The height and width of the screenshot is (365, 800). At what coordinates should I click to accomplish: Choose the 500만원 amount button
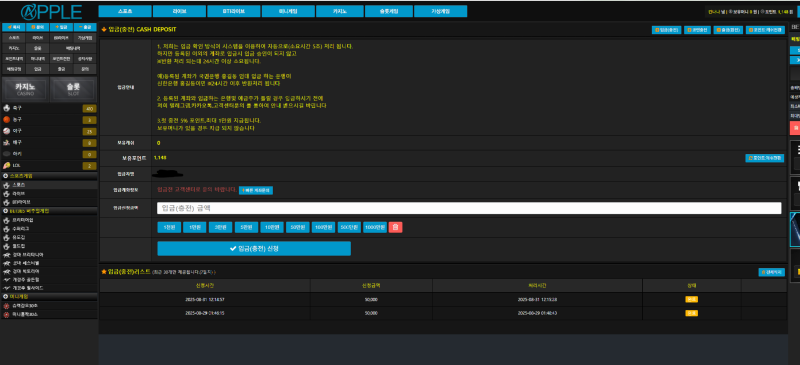click(x=349, y=227)
